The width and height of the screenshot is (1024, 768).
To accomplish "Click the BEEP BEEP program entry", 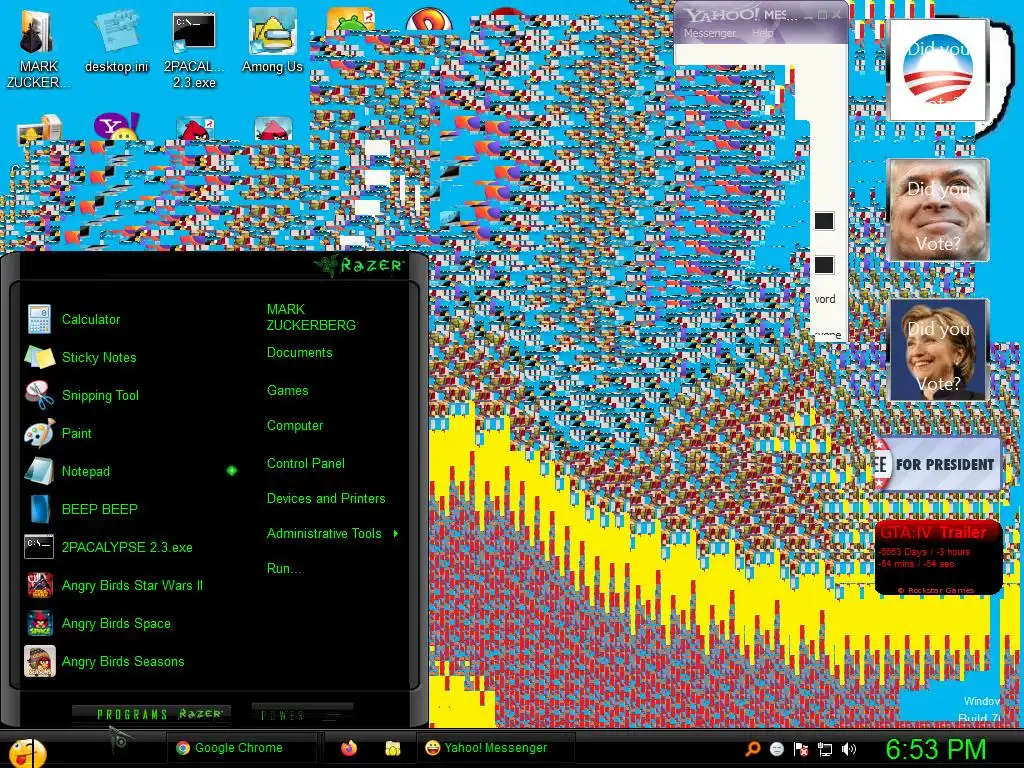I will (82, 509).
